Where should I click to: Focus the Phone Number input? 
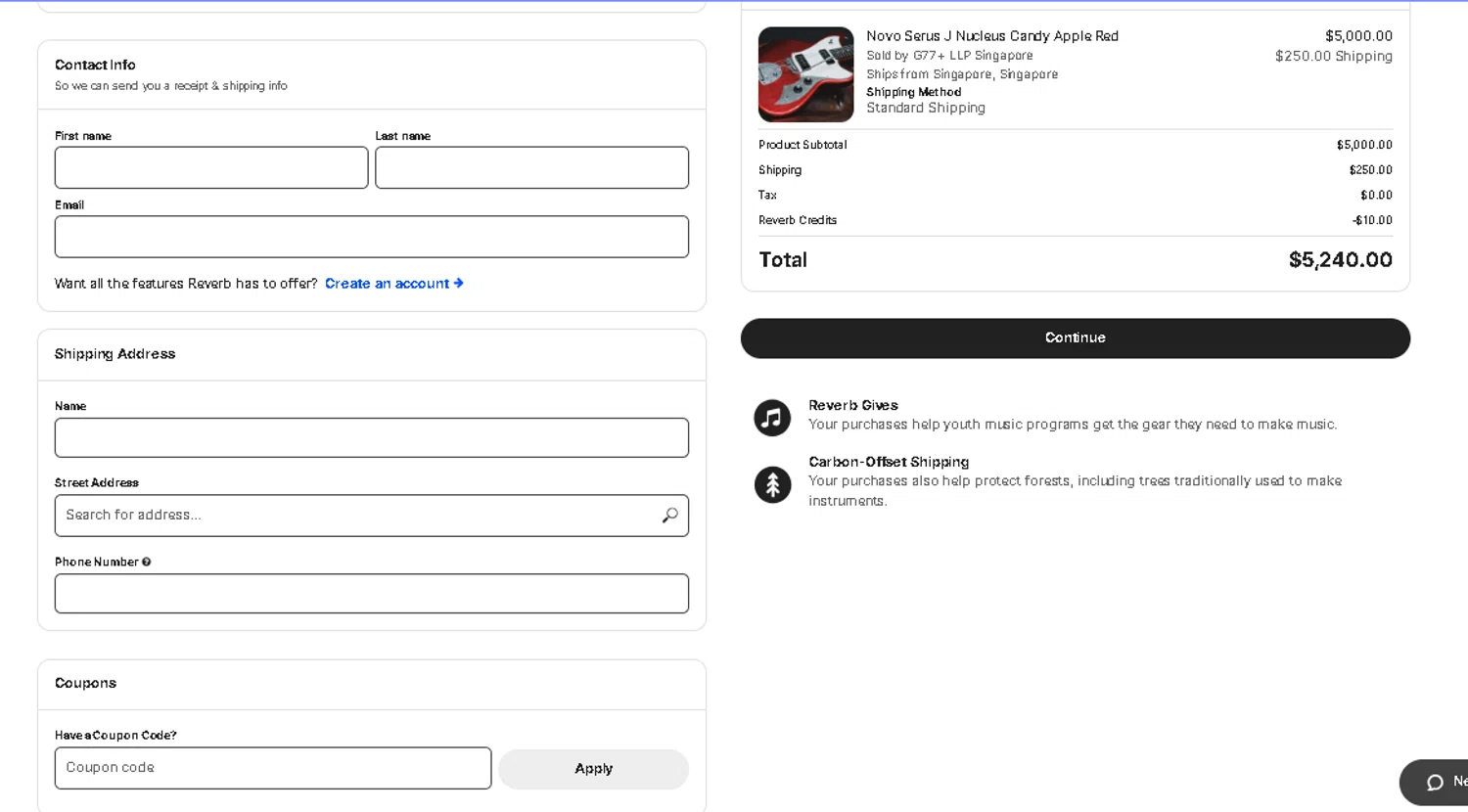coord(372,594)
